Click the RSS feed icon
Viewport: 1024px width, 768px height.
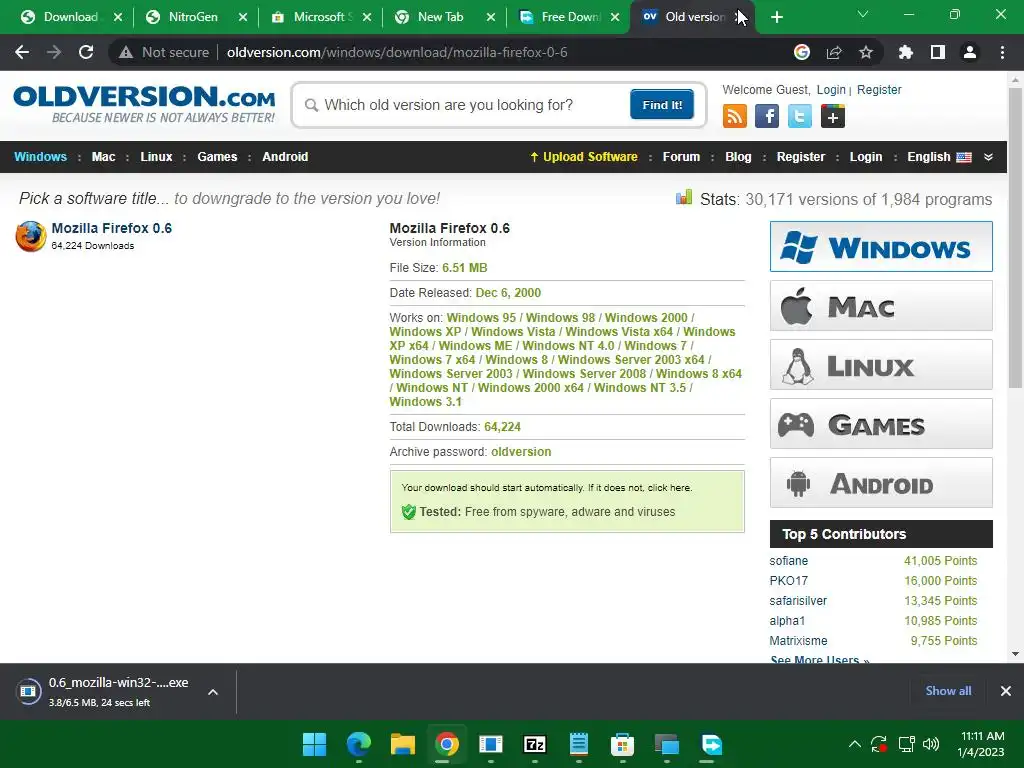[x=735, y=116]
